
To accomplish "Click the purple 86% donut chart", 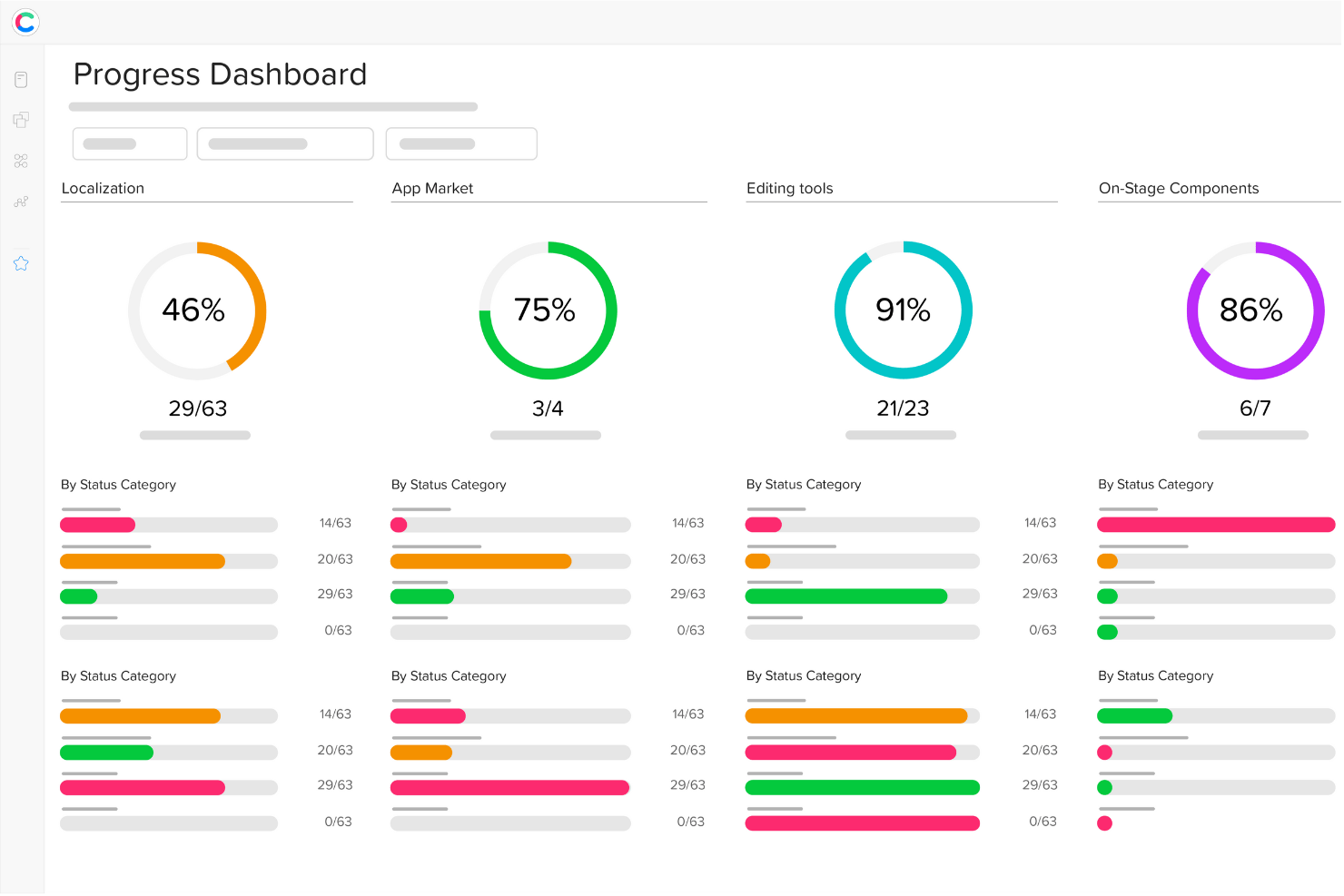I will click(x=1255, y=310).
